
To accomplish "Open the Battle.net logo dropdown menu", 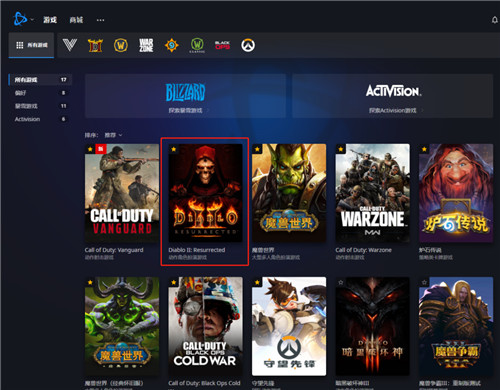I will pos(24,19).
